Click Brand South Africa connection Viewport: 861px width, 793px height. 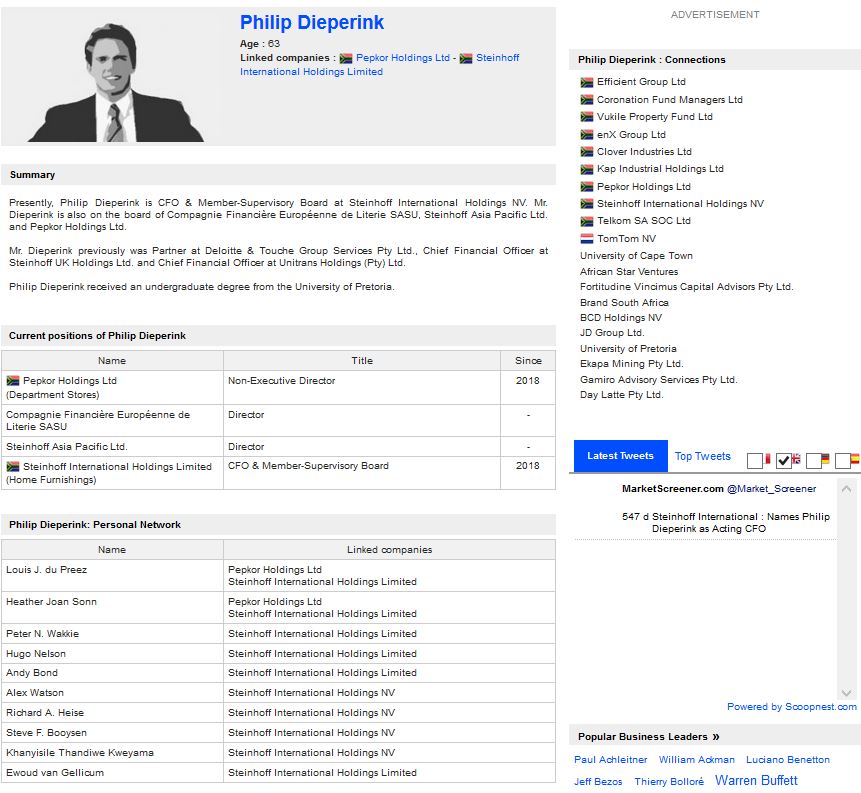624,303
